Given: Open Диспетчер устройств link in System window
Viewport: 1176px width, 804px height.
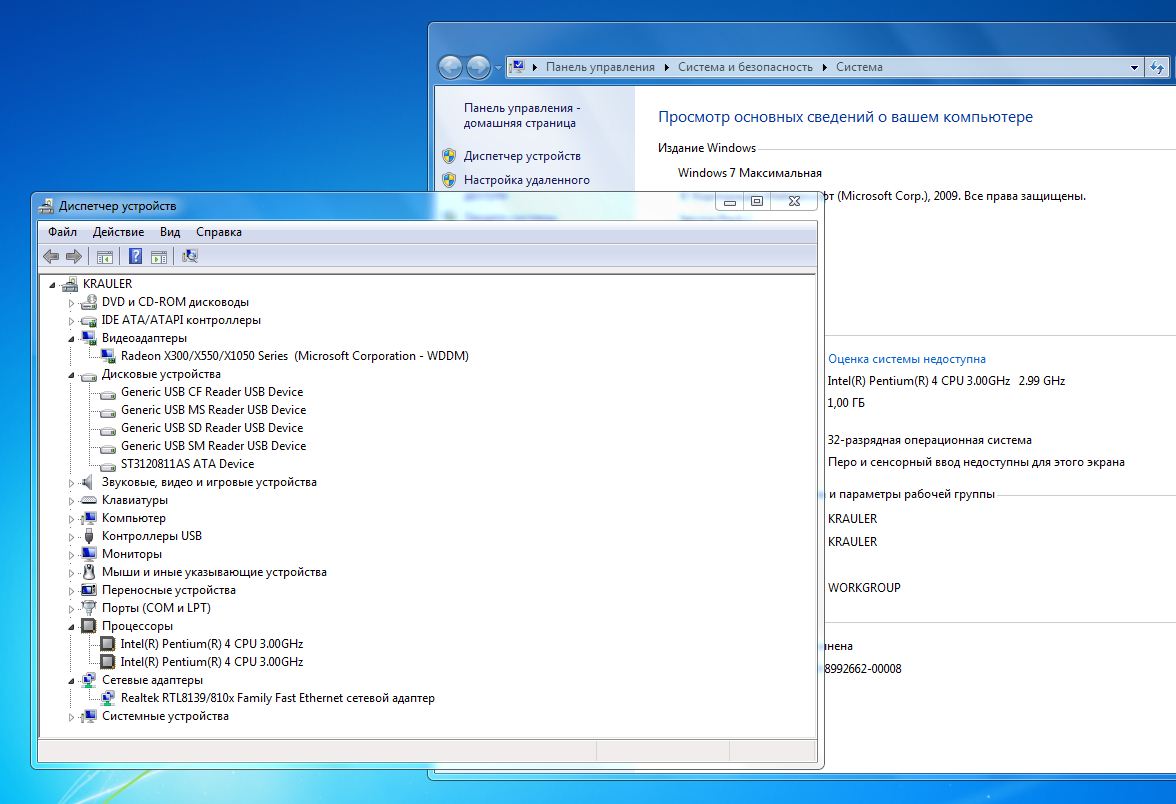Looking at the screenshot, I should point(522,156).
